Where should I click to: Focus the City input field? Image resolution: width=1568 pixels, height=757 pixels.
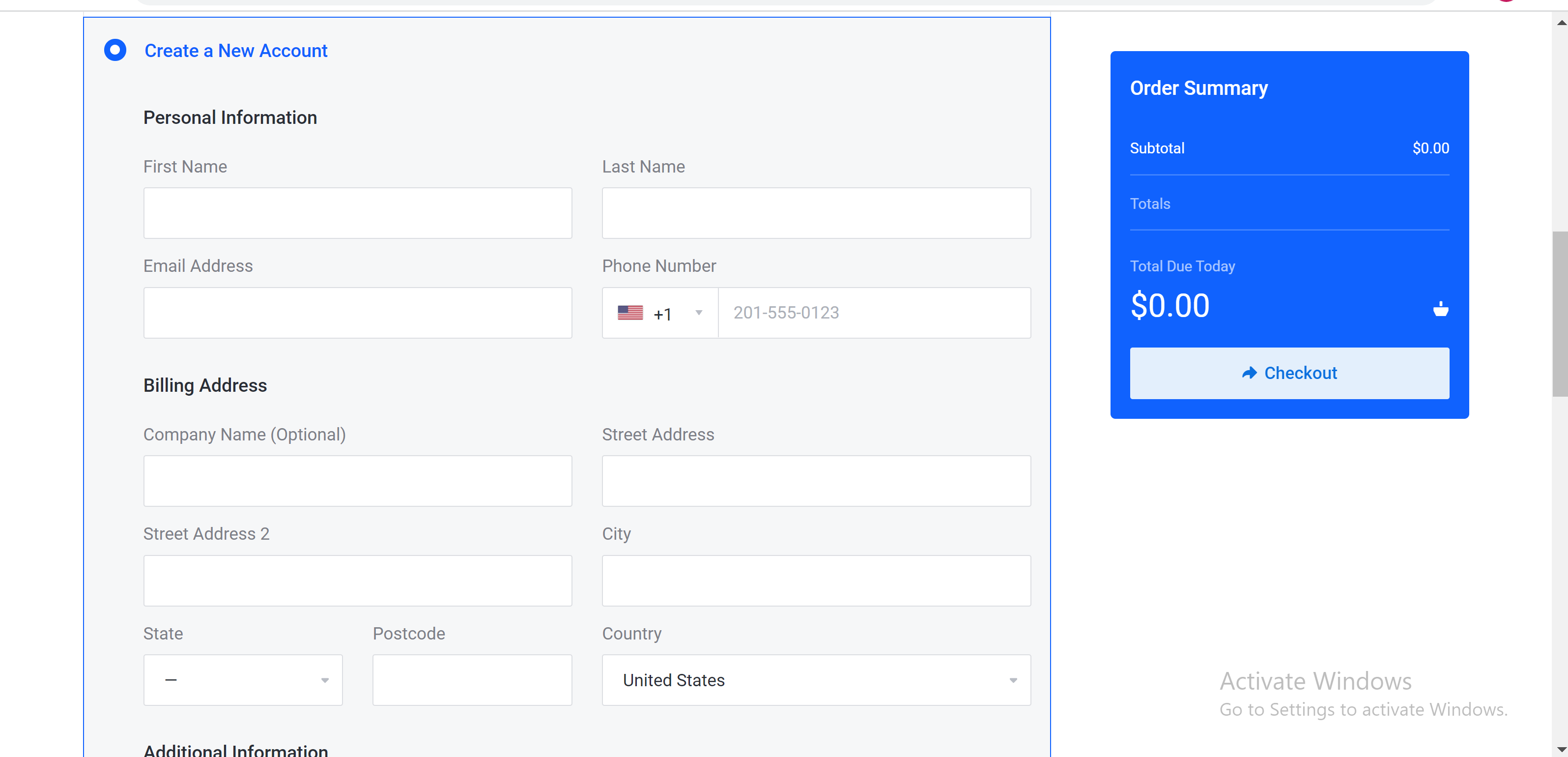point(816,581)
